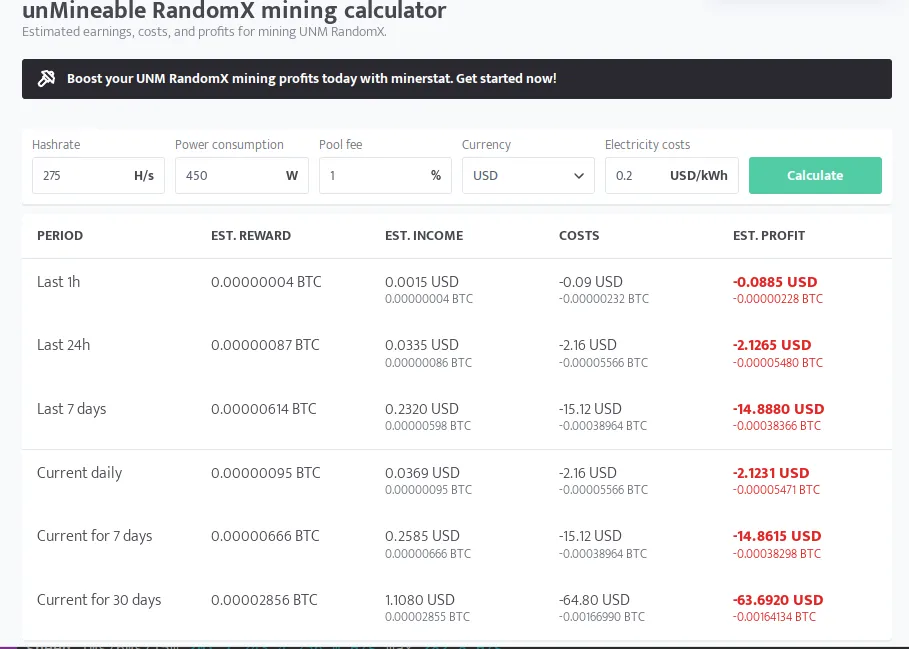
Task: Click profit value -63.6920 USD
Action: click(x=778, y=600)
